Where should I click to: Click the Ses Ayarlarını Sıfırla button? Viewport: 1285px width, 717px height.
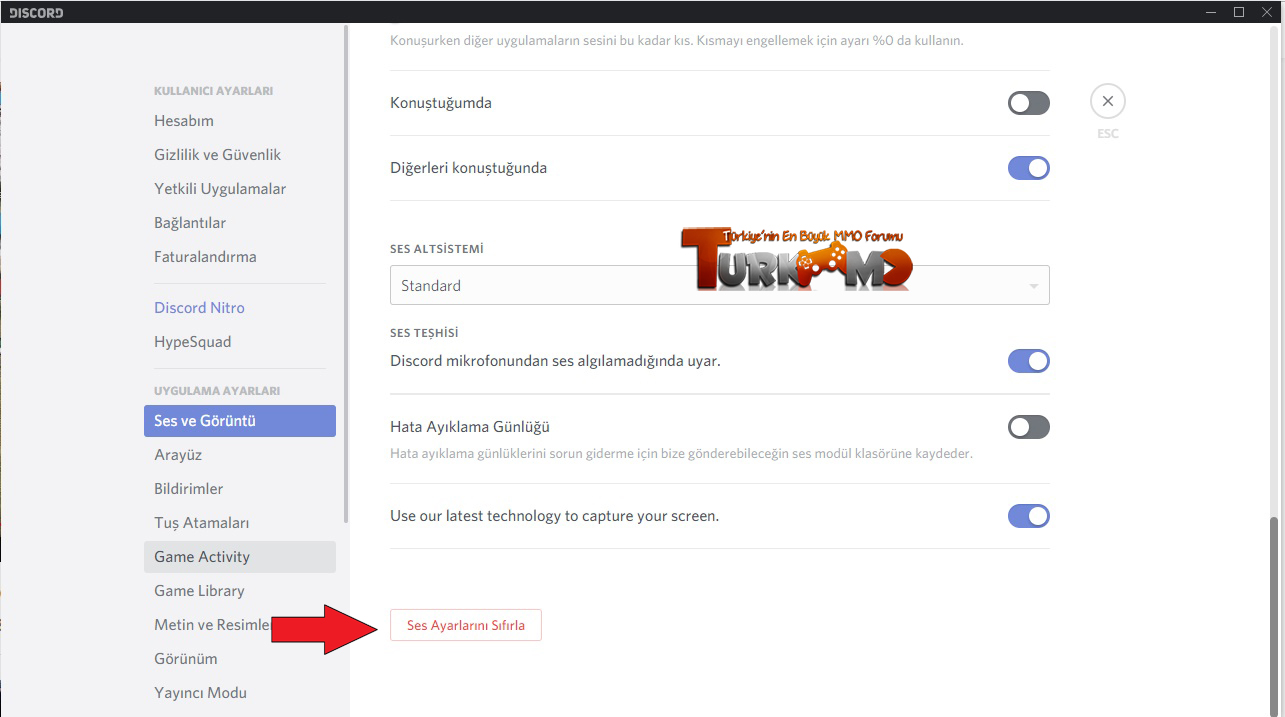pos(466,625)
